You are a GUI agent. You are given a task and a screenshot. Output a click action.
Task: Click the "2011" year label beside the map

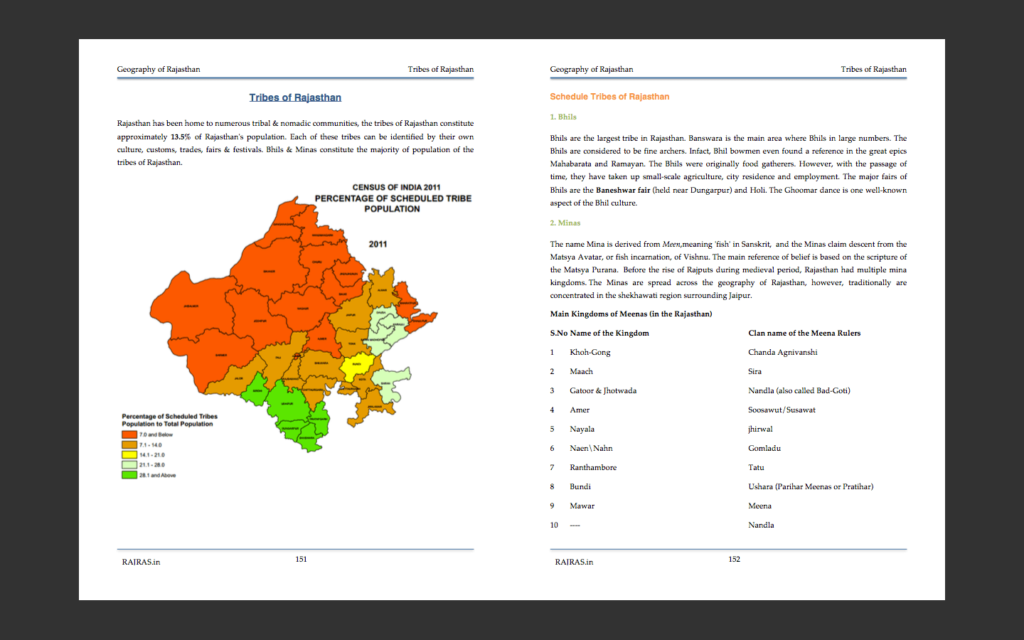(x=378, y=244)
